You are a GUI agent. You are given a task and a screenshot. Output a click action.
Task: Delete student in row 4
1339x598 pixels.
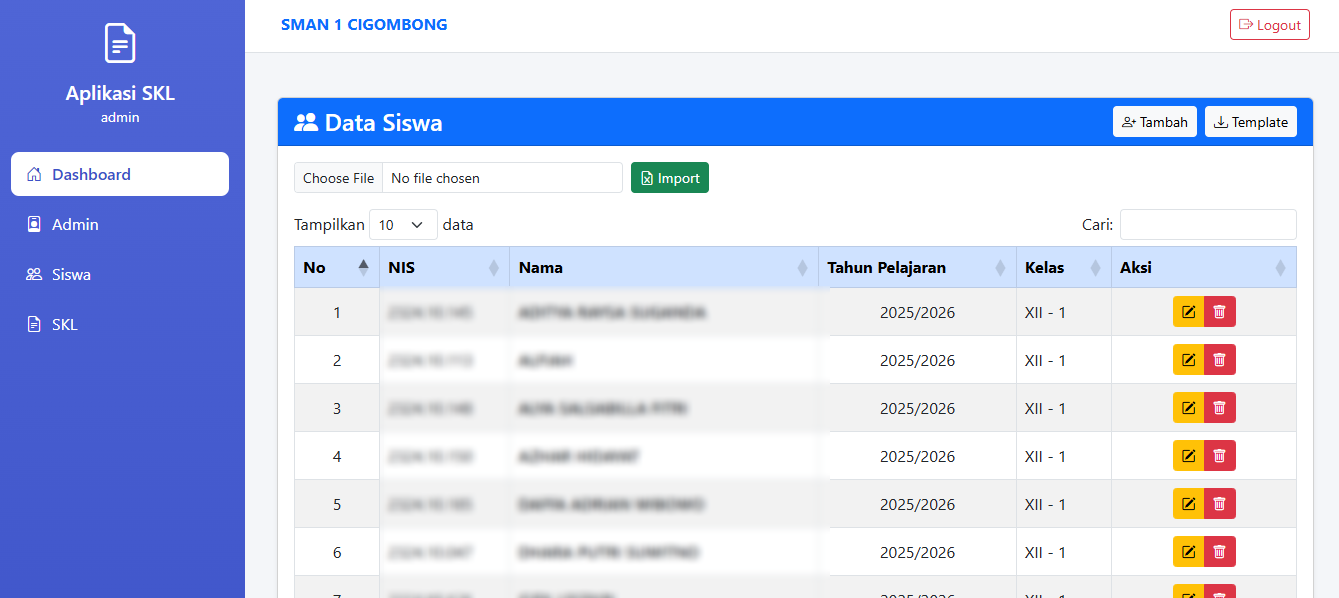(1220, 456)
